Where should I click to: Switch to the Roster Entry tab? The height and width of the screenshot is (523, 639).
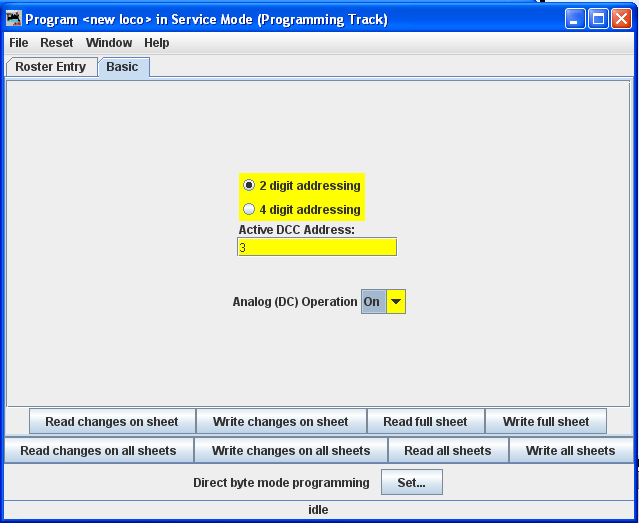(x=51, y=67)
